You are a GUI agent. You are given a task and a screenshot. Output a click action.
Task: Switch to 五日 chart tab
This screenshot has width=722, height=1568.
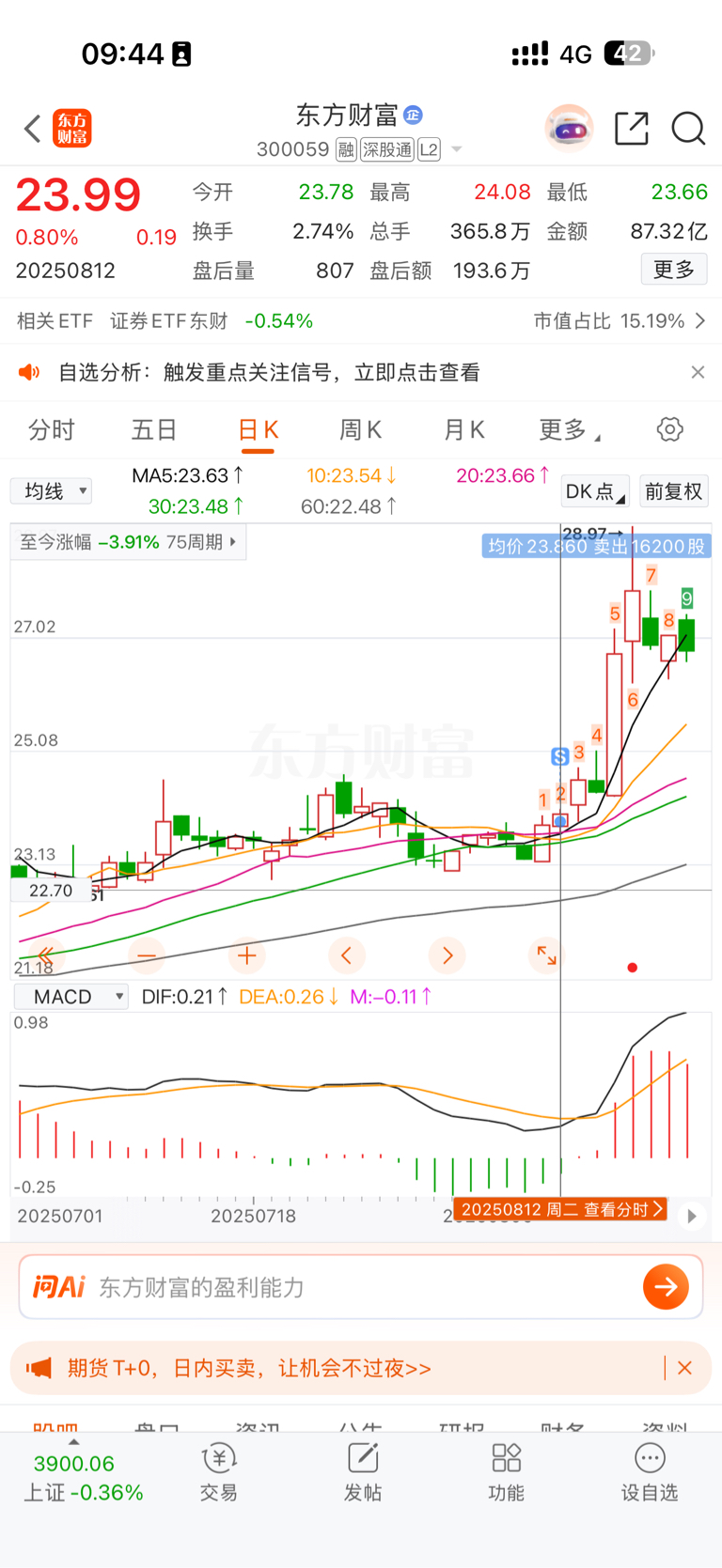(154, 430)
